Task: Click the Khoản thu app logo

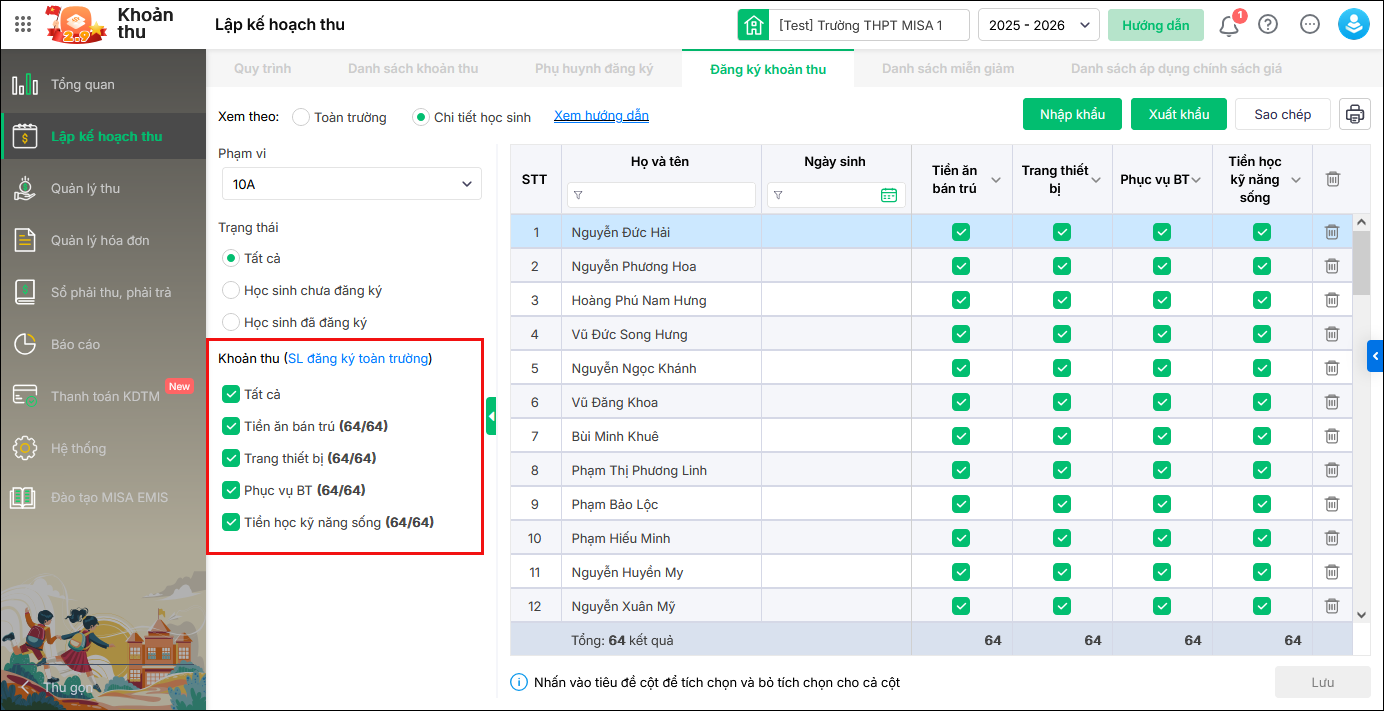Action: pos(75,25)
